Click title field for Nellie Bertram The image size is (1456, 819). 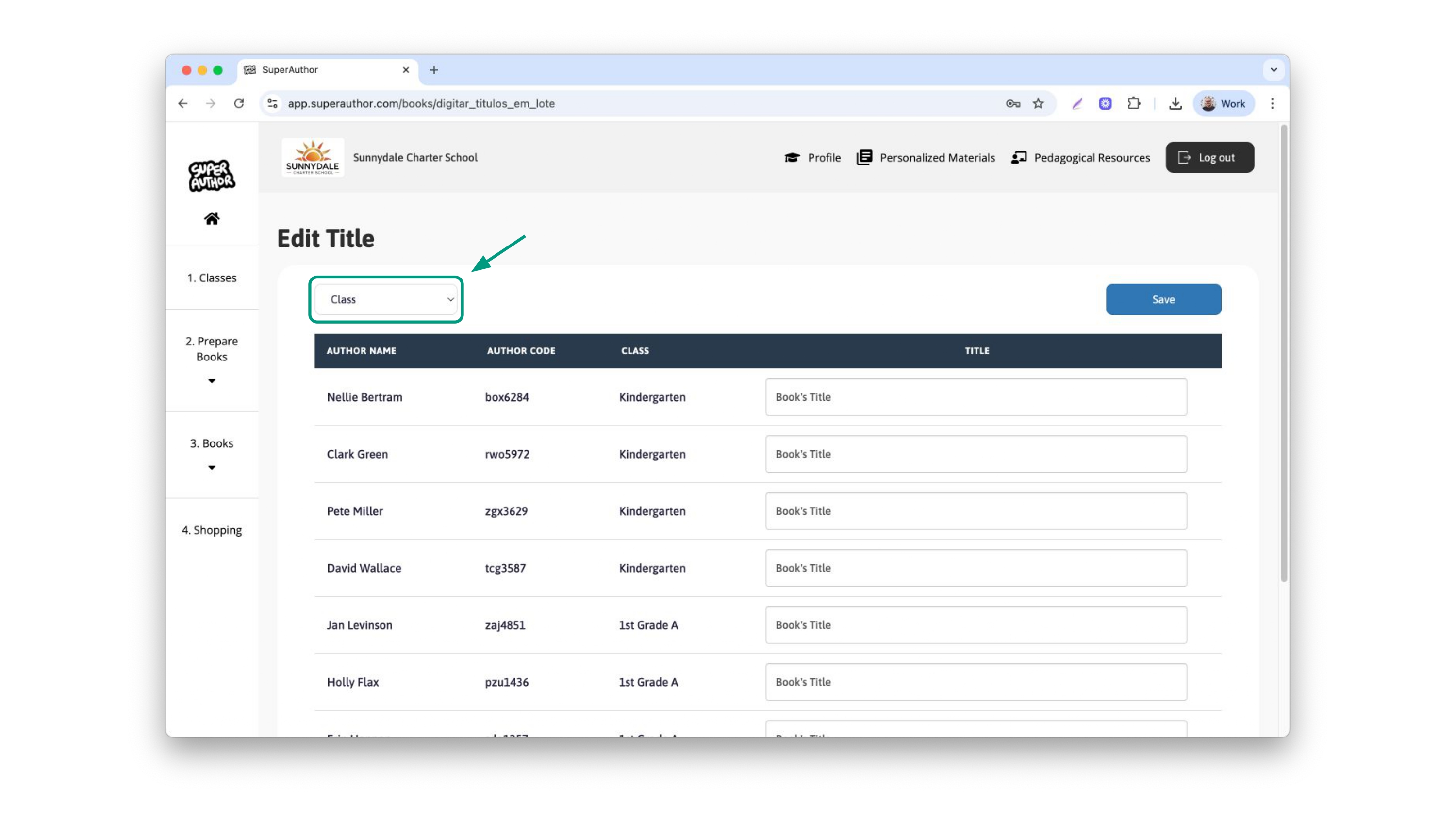[x=976, y=397]
